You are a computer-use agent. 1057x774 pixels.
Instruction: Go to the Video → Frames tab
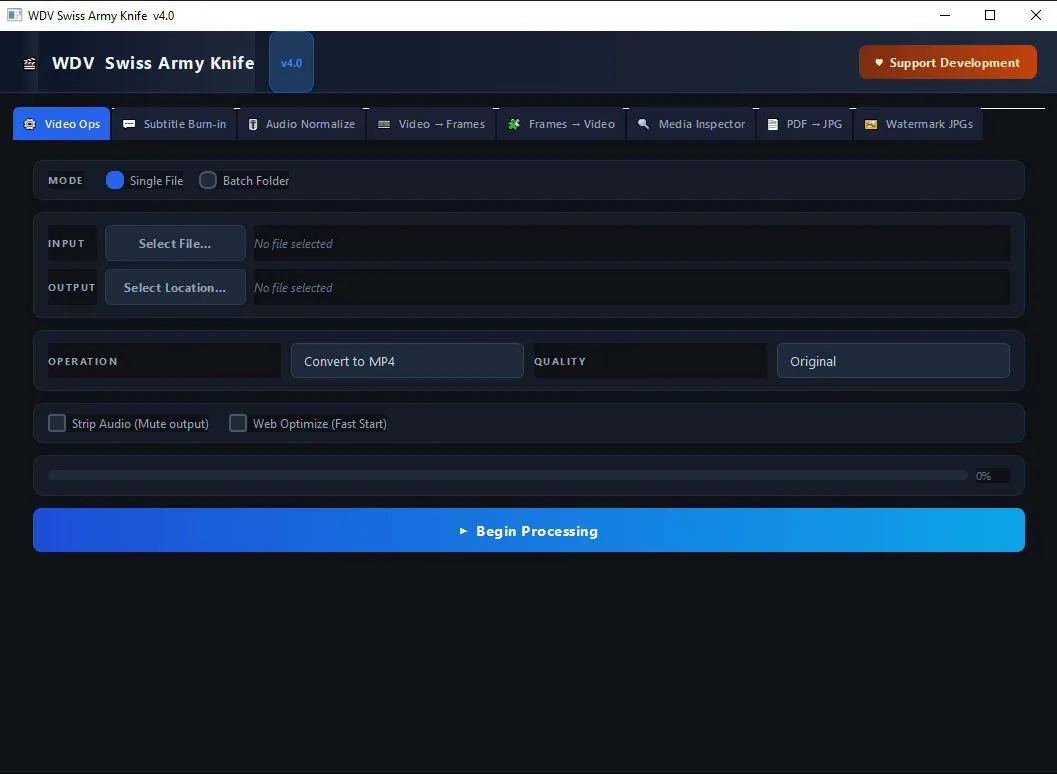(431, 124)
